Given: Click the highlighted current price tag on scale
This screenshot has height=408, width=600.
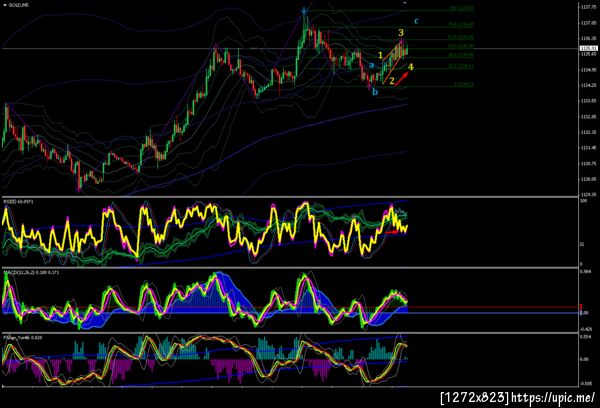Looking at the screenshot, I should click(589, 48).
